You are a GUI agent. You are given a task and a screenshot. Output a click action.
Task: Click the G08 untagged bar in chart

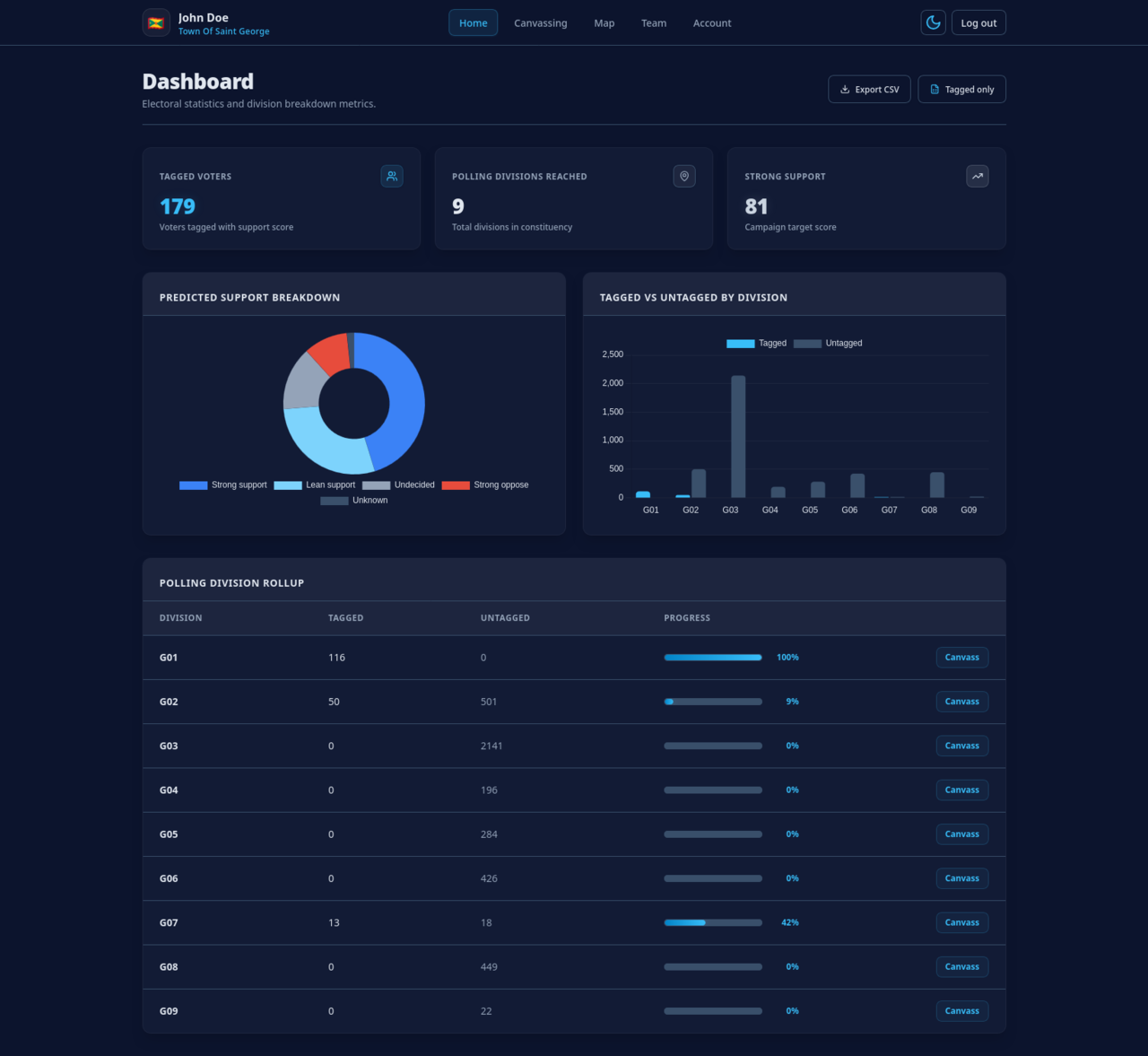point(937,484)
